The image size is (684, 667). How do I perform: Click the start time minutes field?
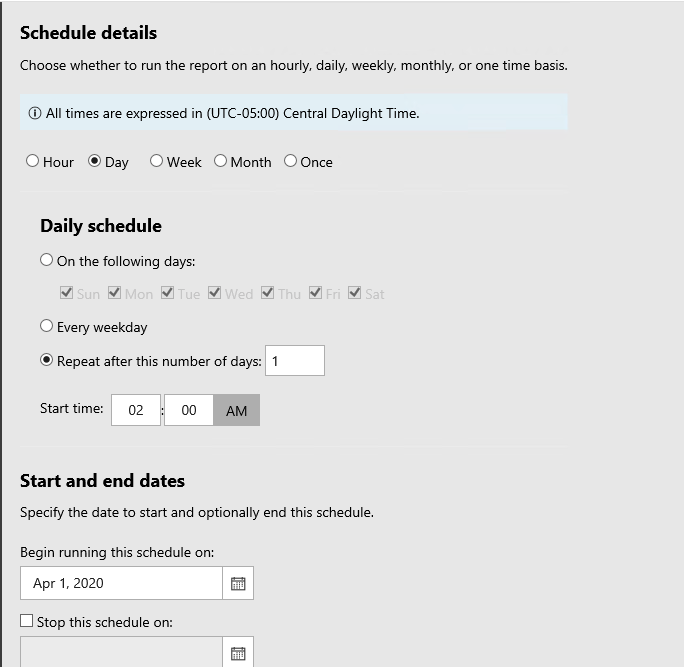coord(189,410)
